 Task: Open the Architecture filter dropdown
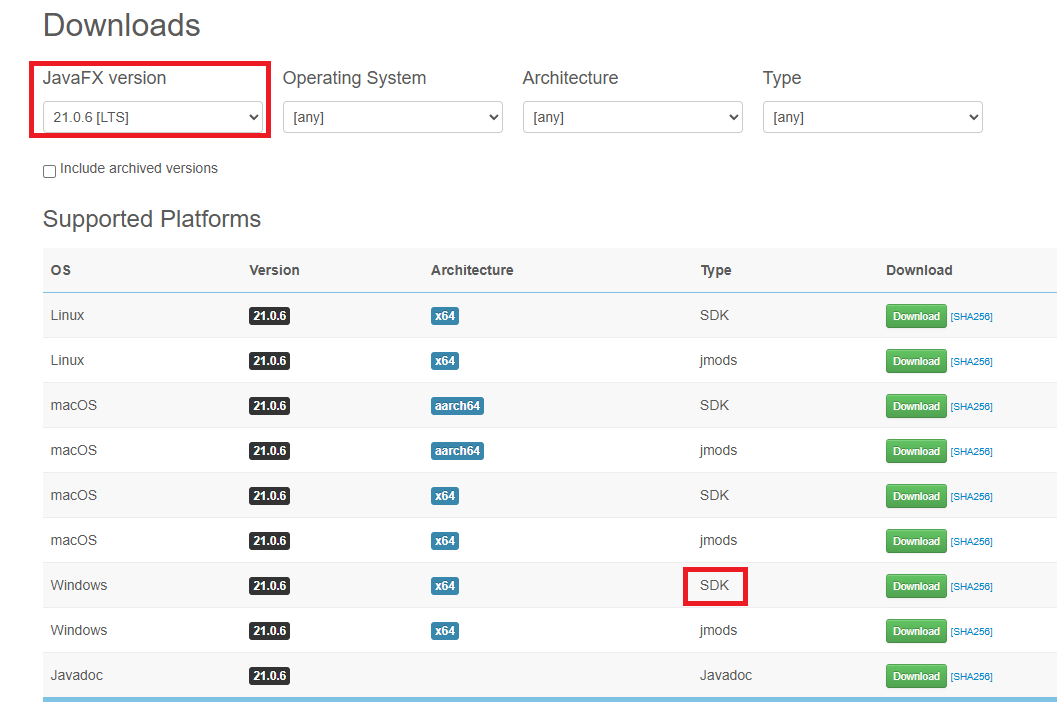click(x=632, y=117)
